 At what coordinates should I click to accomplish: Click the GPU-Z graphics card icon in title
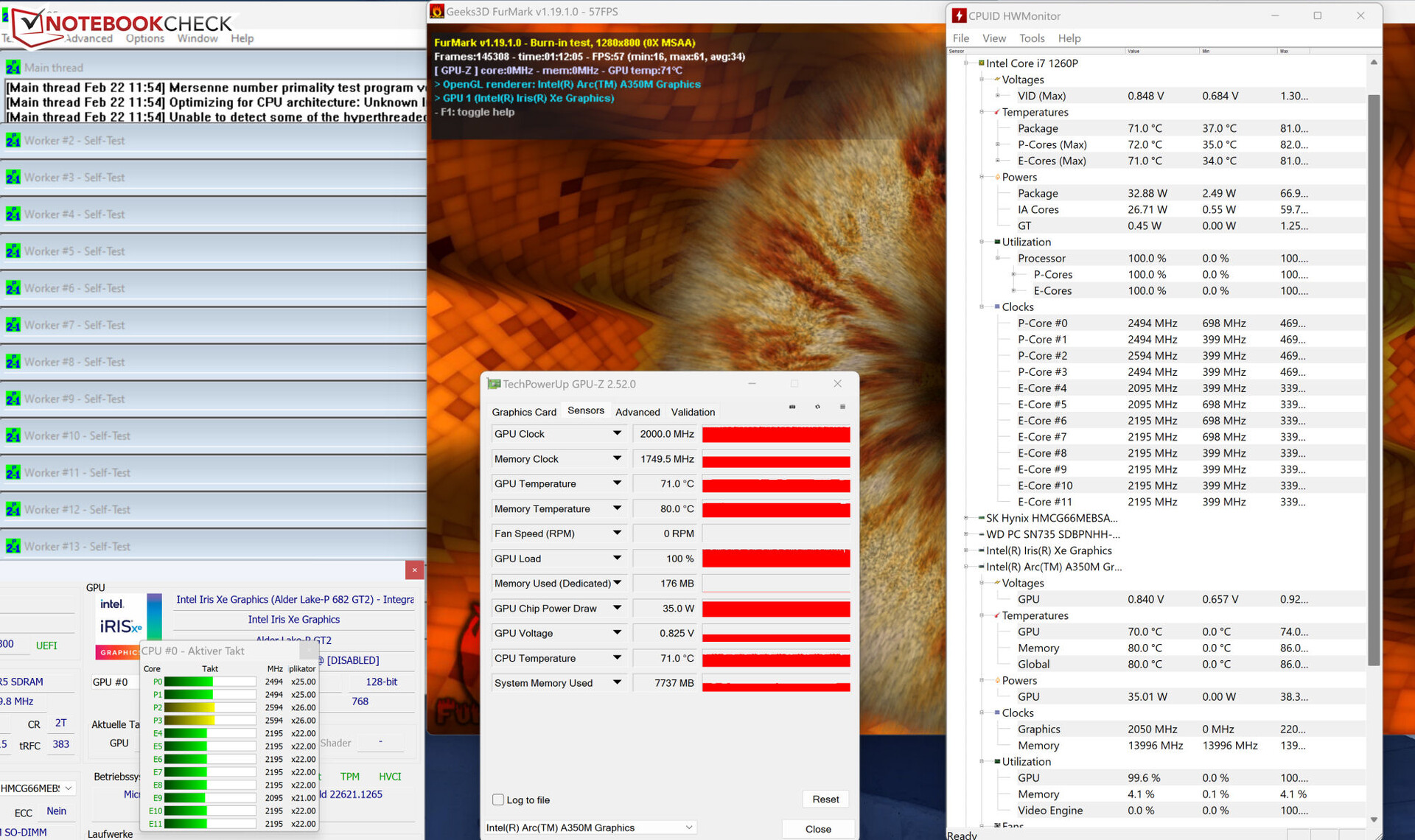point(493,384)
